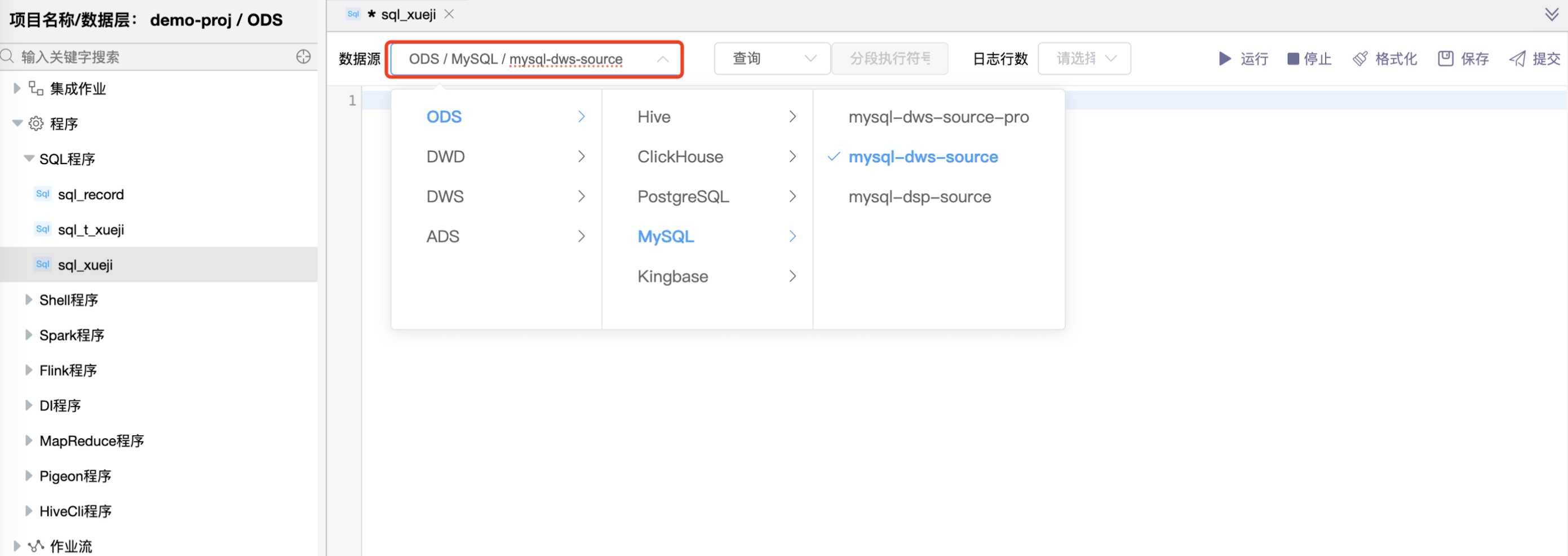Open sql_record in the tree
The height and width of the screenshot is (556, 1568).
(x=91, y=195)
